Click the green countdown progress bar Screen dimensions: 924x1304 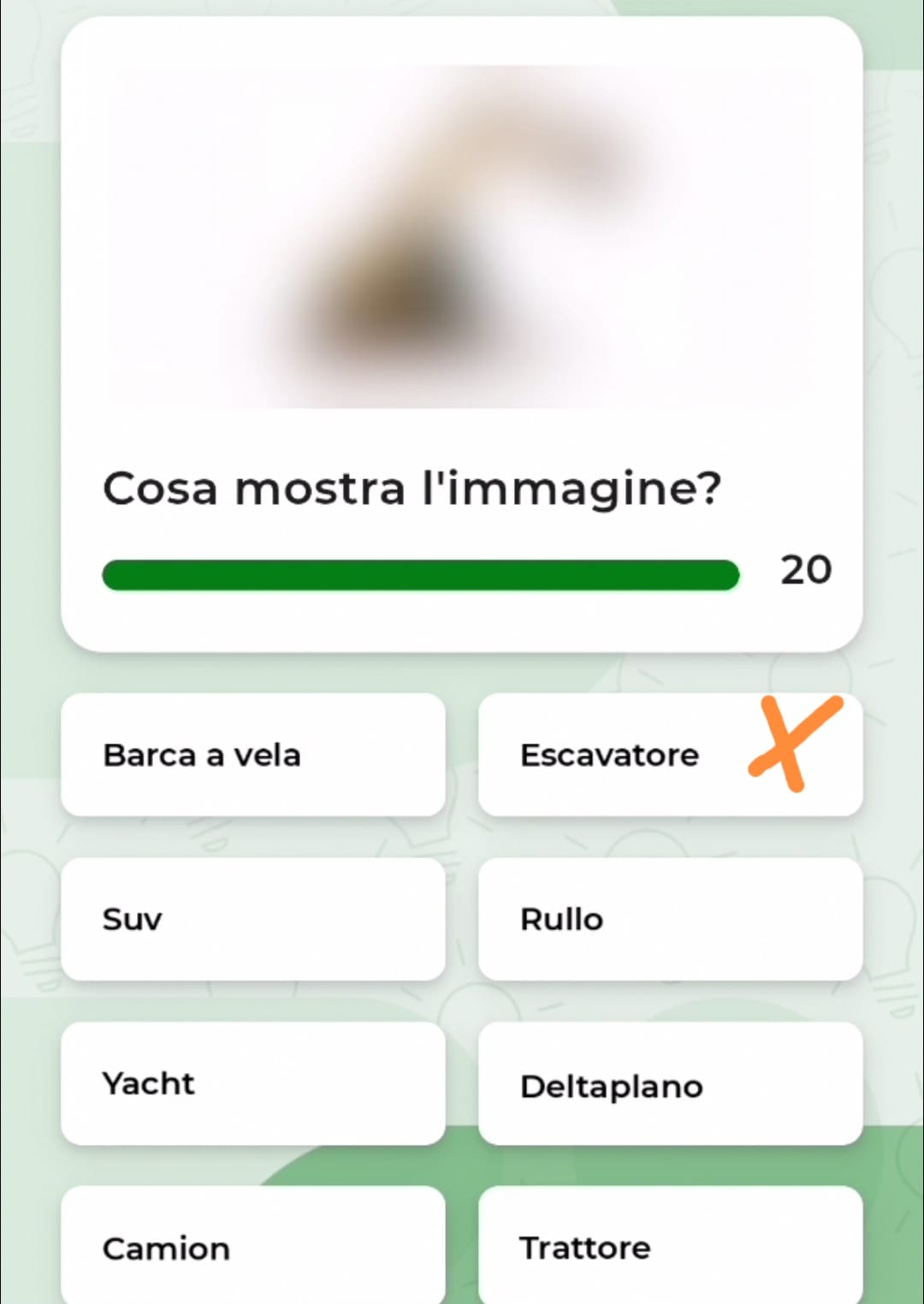(420, 575)
